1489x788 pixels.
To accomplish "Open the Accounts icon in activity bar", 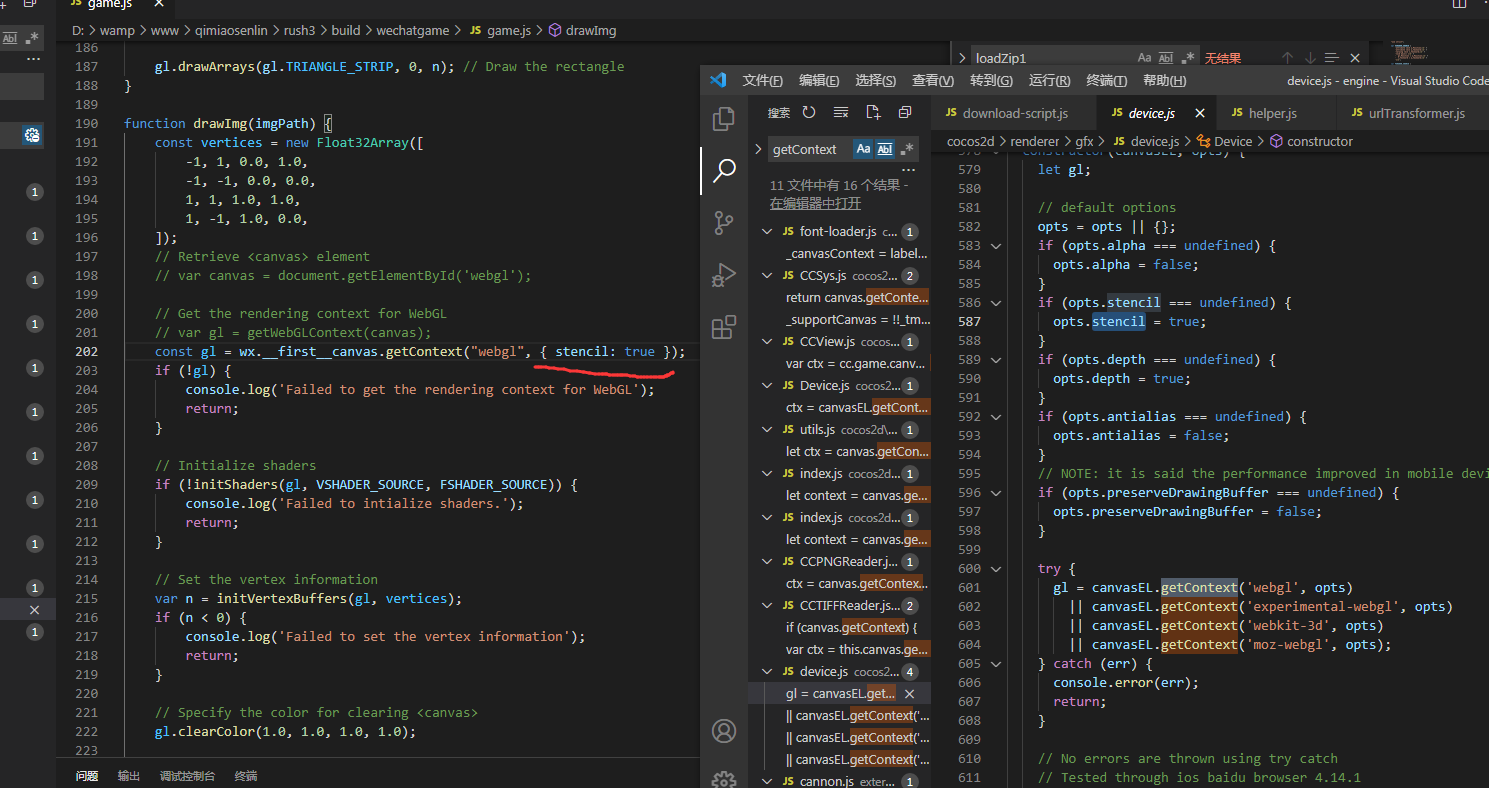I will [x=724, y=731].
